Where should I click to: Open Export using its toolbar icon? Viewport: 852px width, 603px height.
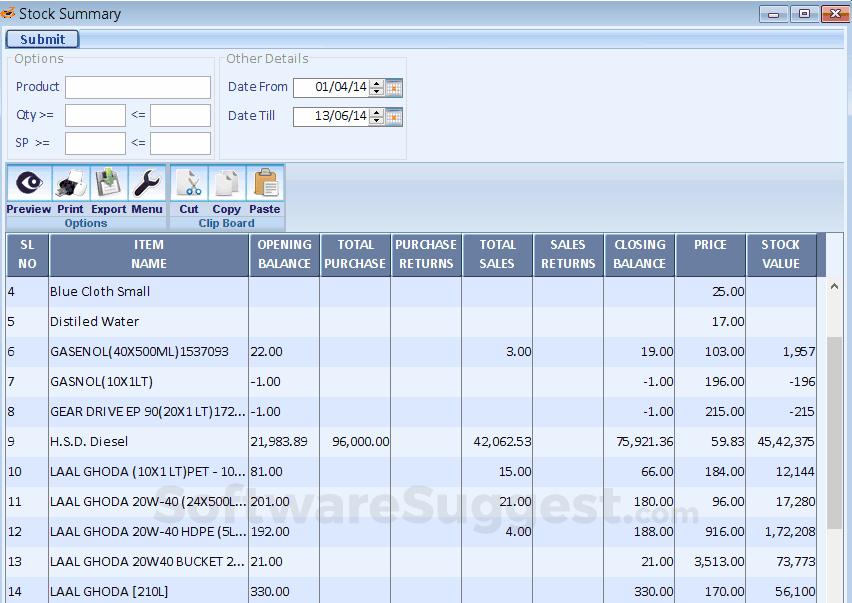(x=108, y=183)
